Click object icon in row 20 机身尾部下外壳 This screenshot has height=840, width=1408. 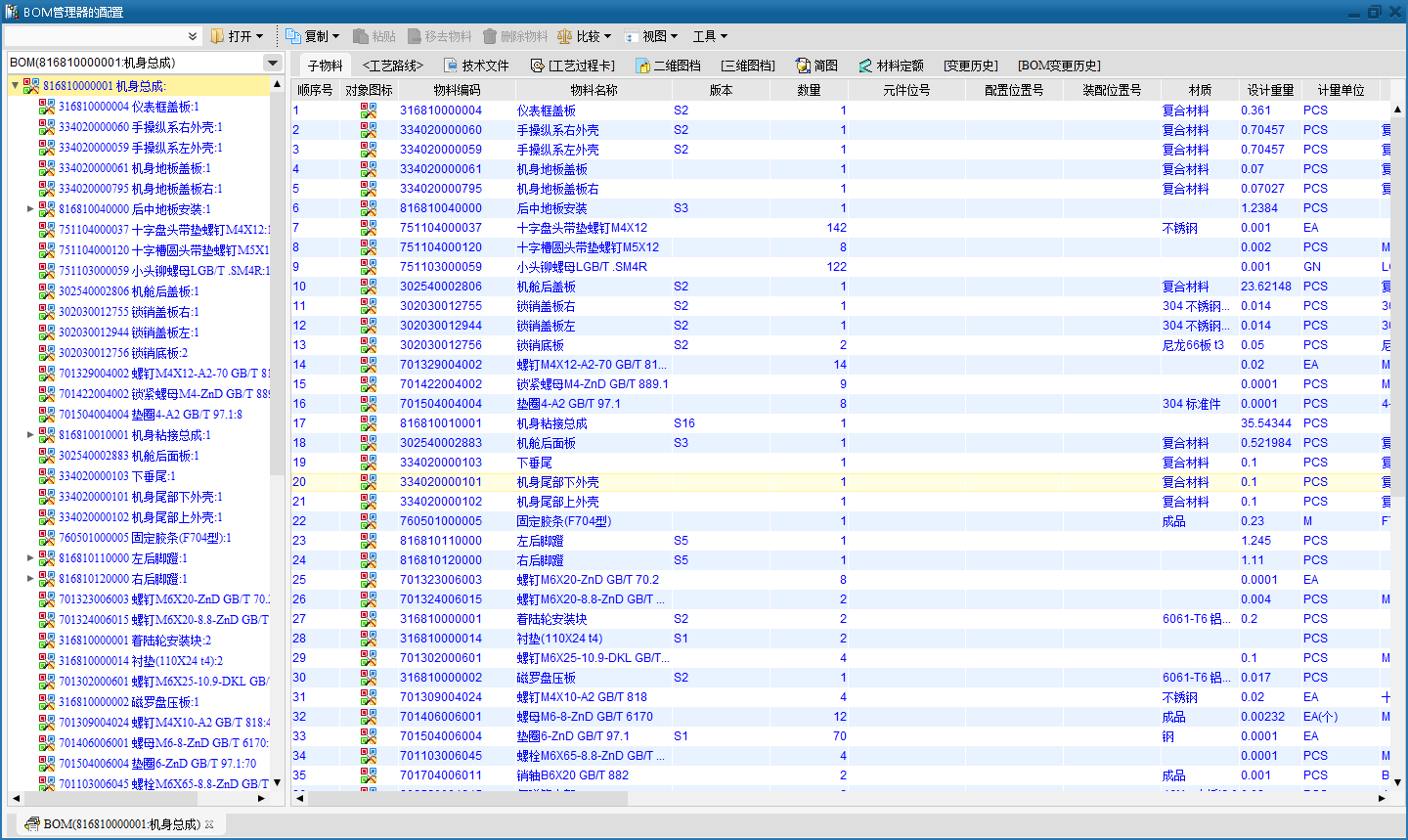pyautogui.click(x=368, y=482)
